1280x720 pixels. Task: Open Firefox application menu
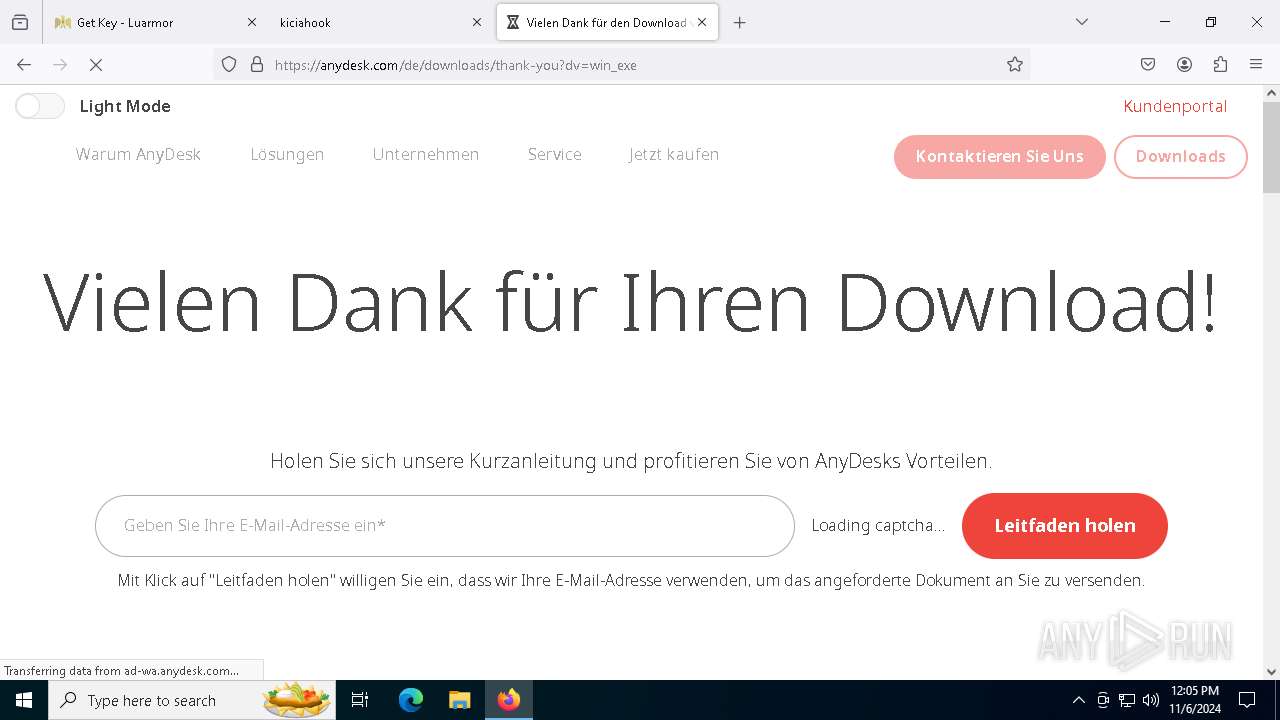[x=1256, y=64]
